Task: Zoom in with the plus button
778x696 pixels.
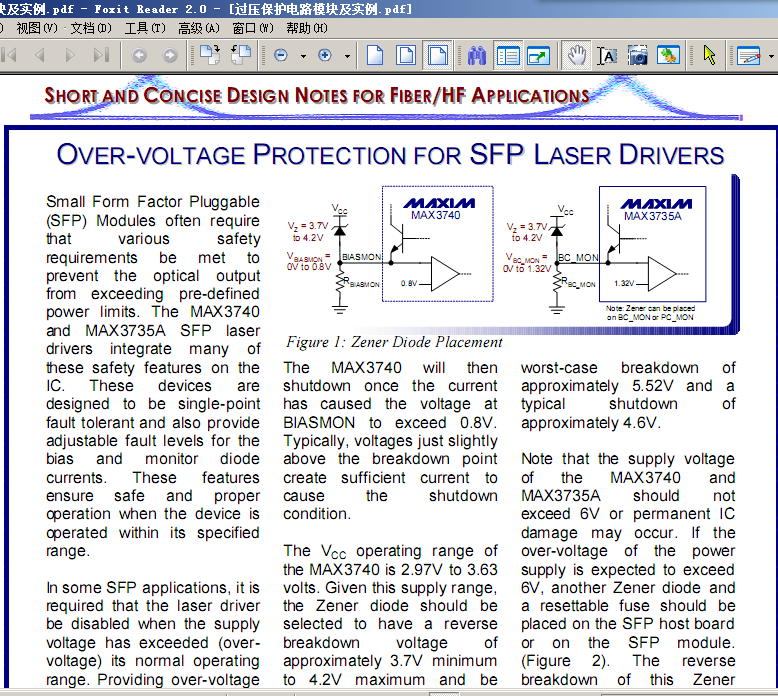Action: pos(325,55)
